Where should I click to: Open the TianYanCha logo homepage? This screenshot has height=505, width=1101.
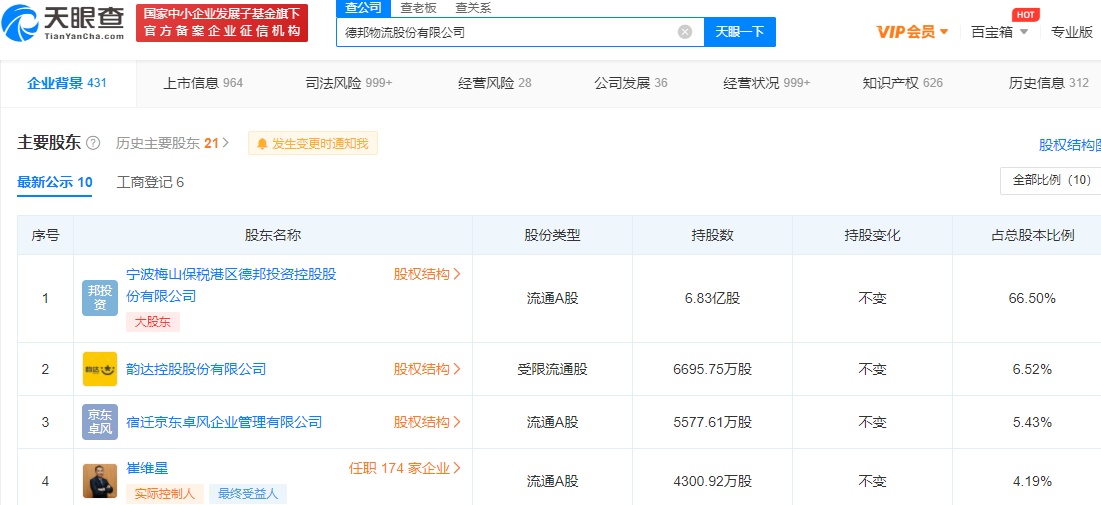tap(63, 22)
